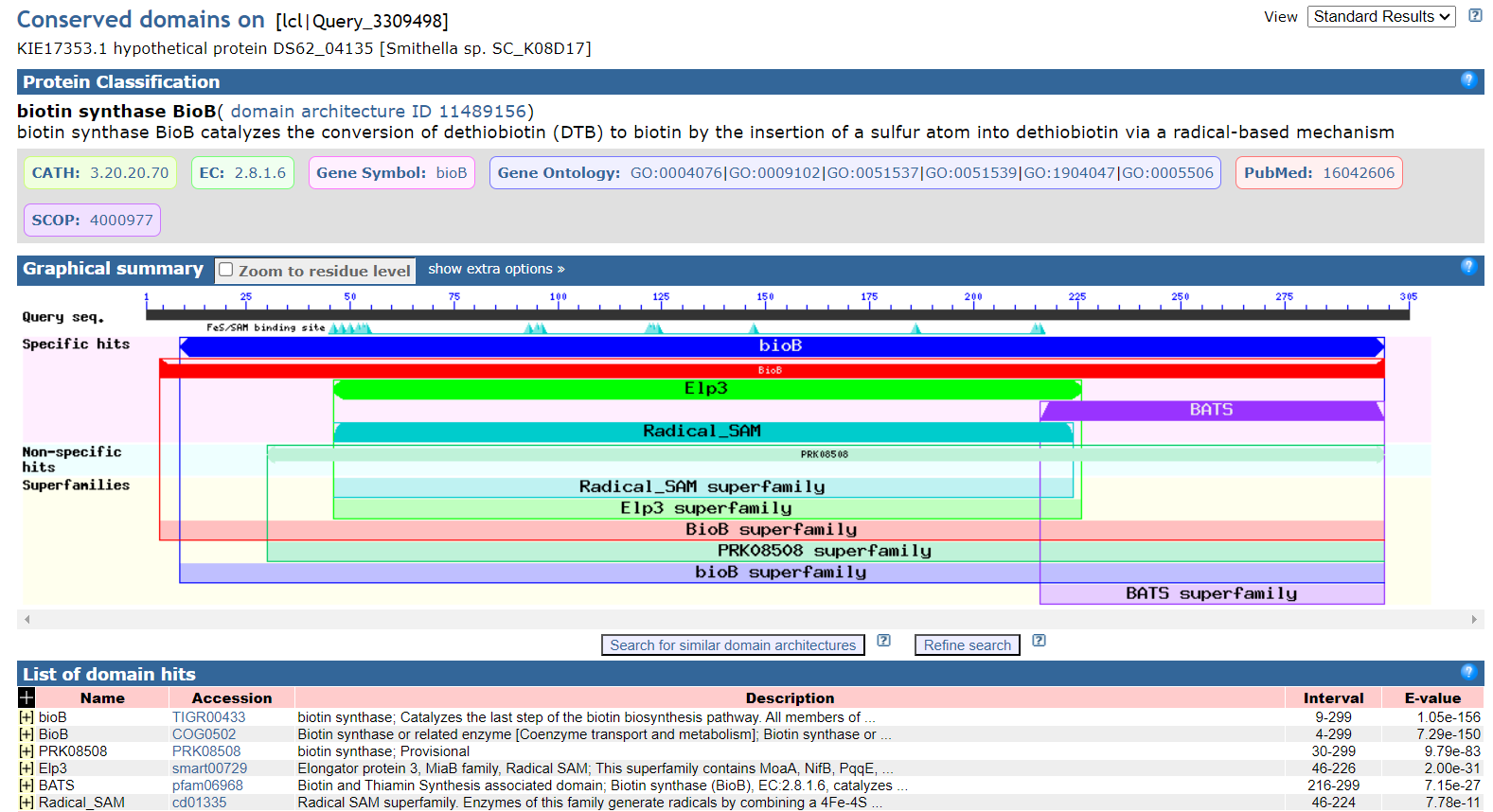
Task: Open TIGR00433 accession link
Action: (x=208, y=717)
